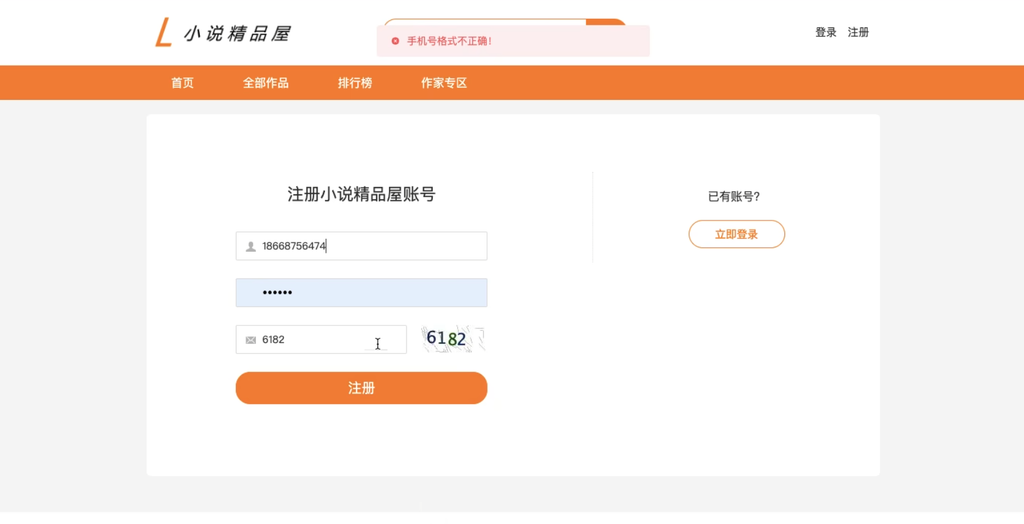Click the orange L logo icon

[163, 32]
